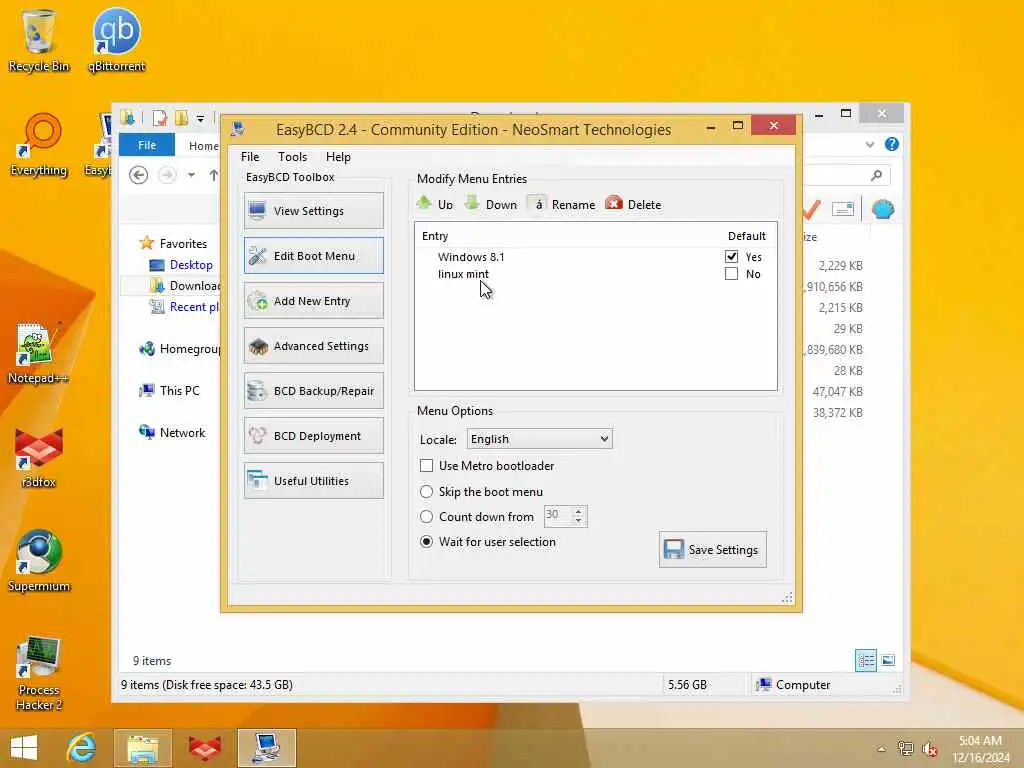Image resolution: width=1024 pixels, height=768 pixels.
Task: Open Useful Utilities section
Action: tap(313, 481)
